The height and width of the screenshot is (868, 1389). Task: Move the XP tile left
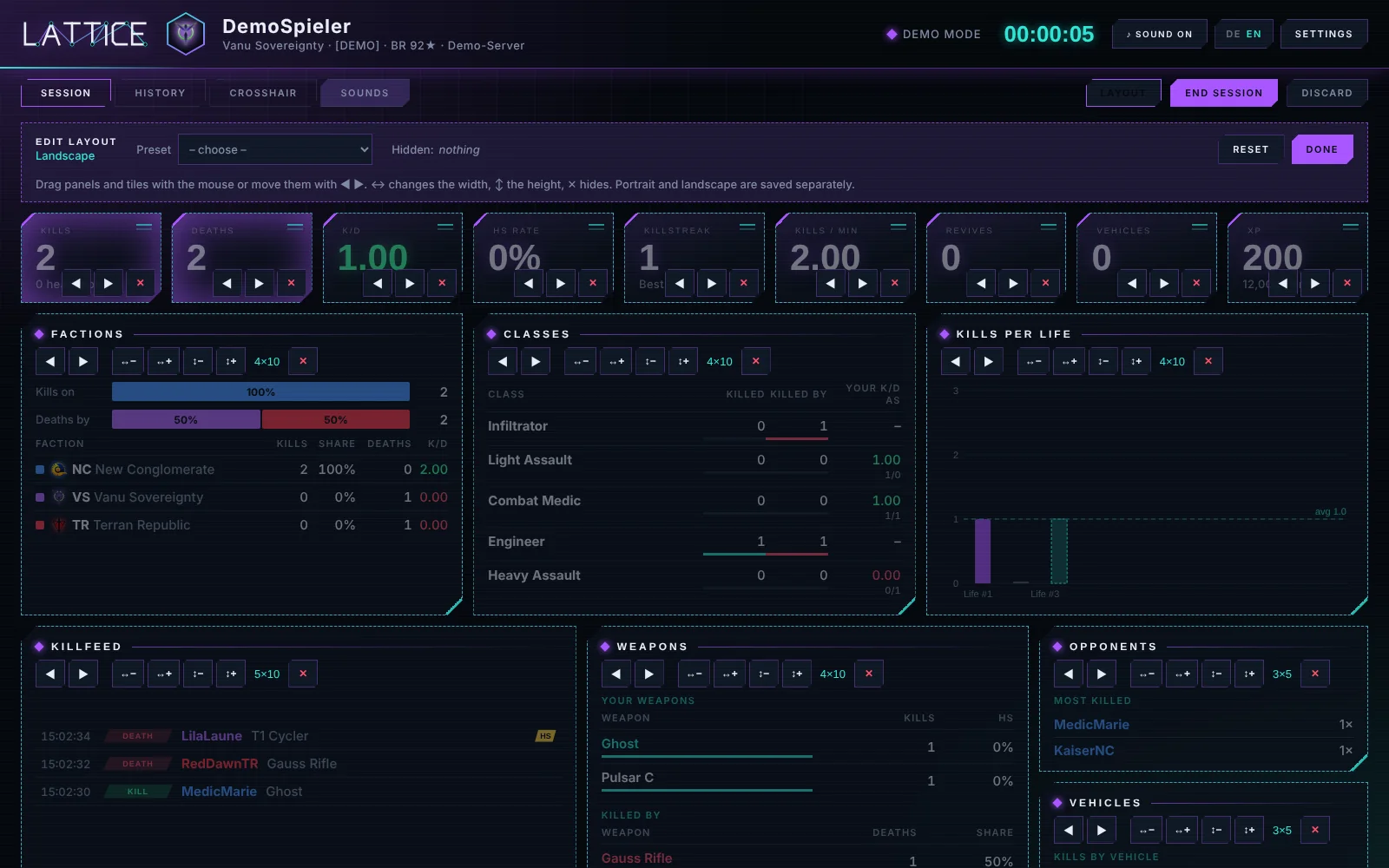pyautogui.click(x=1283, y=283)
